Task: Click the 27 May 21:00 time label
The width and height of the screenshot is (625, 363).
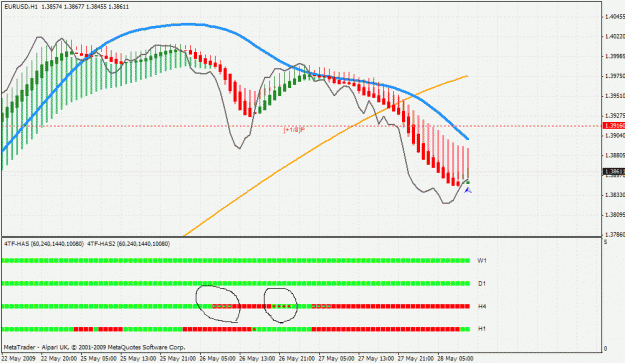Action: tap(415, 358)
